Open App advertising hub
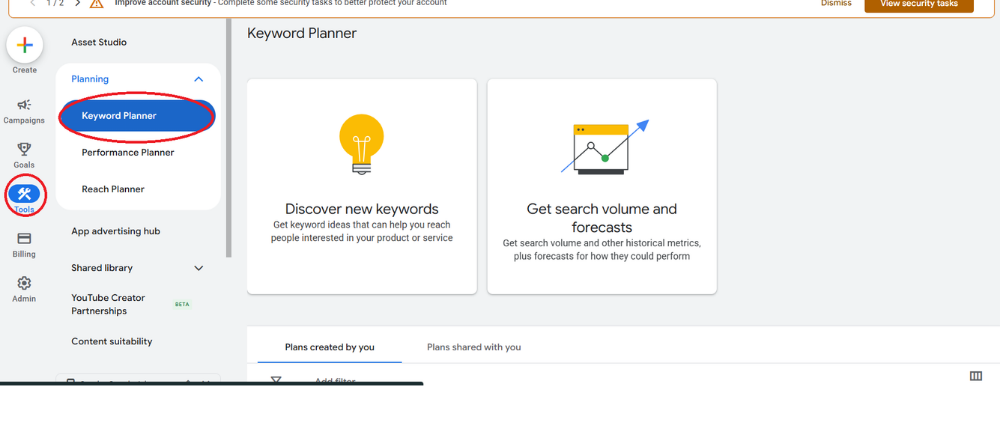 pyautogui.click(x=115, y=231)
